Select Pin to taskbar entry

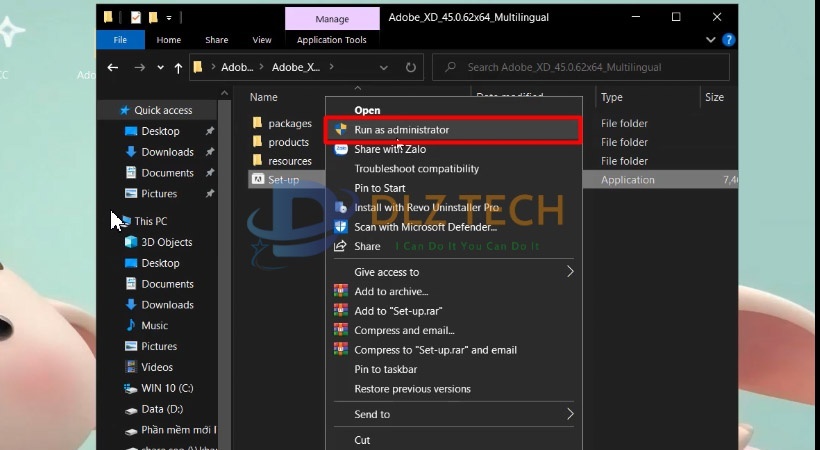(x=385, y=369)
